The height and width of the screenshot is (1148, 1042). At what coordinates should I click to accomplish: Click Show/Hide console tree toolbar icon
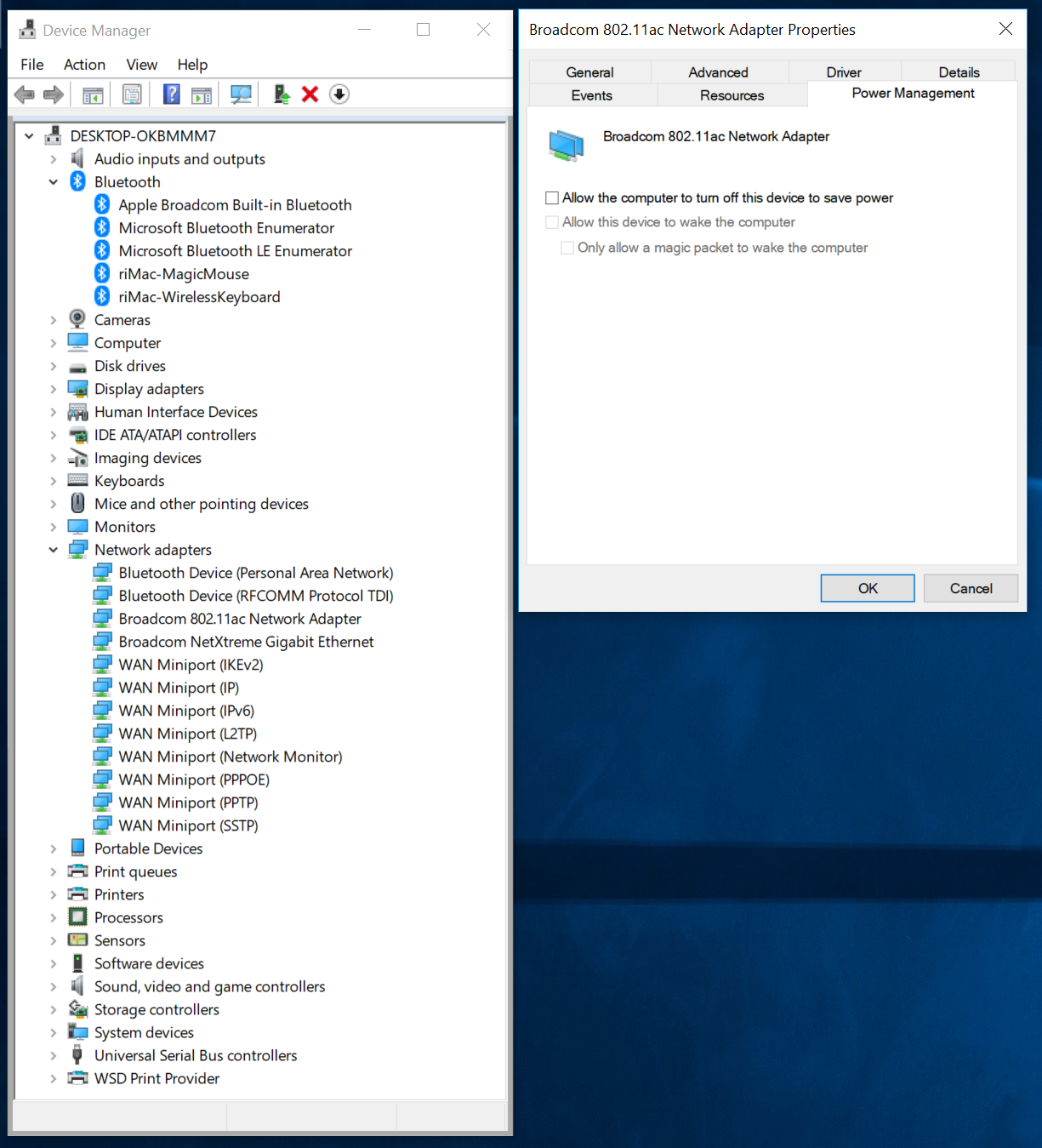click(93, 94)
